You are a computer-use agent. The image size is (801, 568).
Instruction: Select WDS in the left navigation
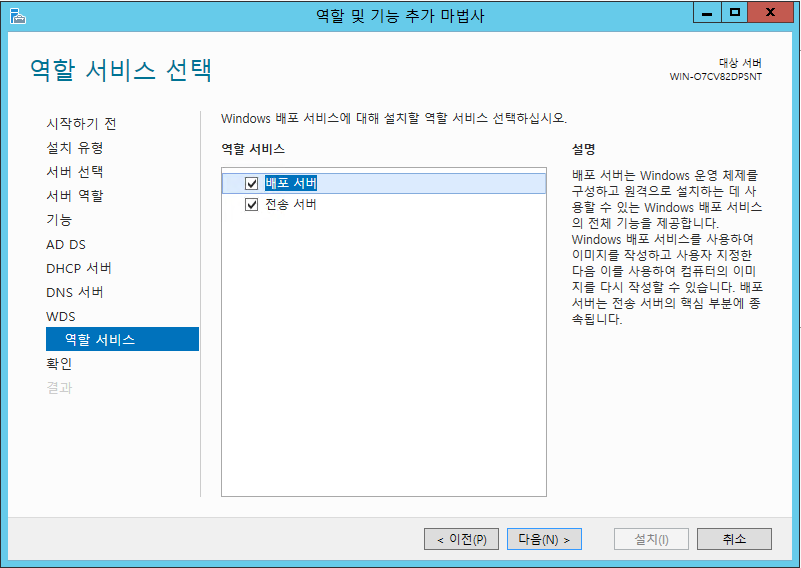[60, 316]
